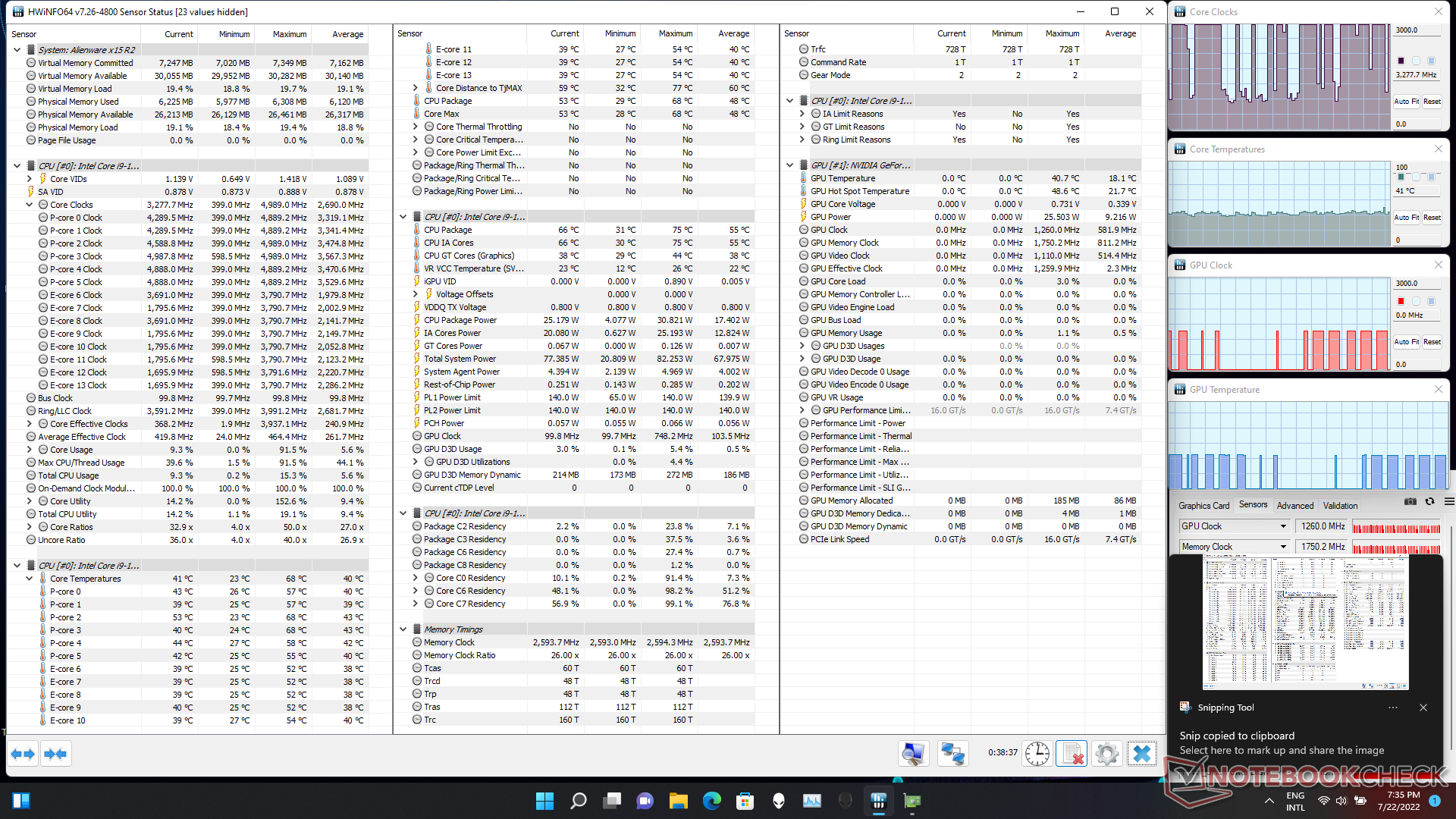Expand the Core VIDs tree node
1456x819 pixels.
click(x=30, y=179)
